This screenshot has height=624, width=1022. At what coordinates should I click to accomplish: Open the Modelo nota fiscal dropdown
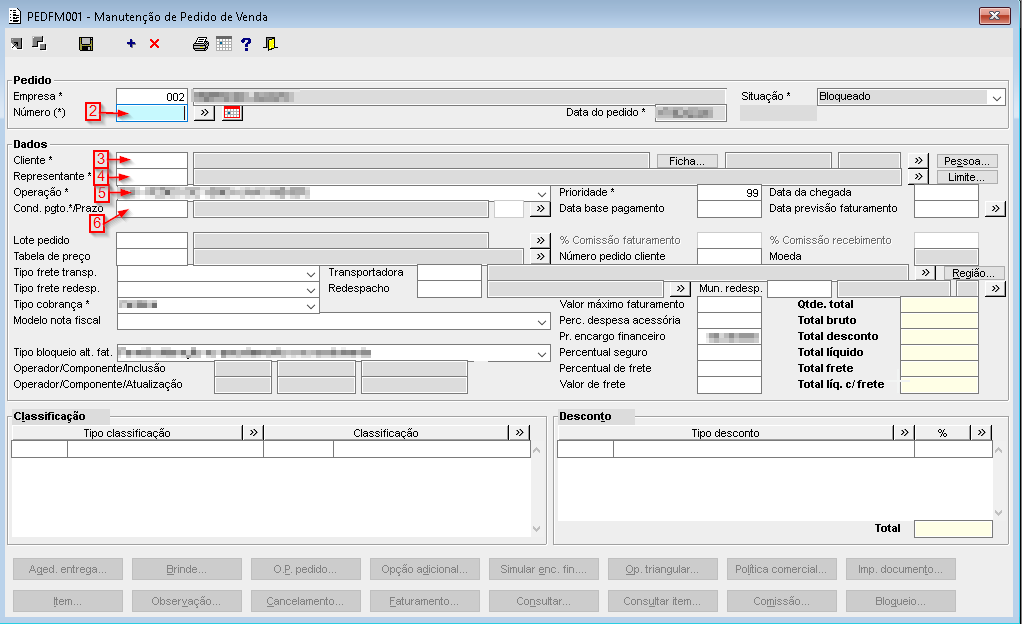(542, 321)
